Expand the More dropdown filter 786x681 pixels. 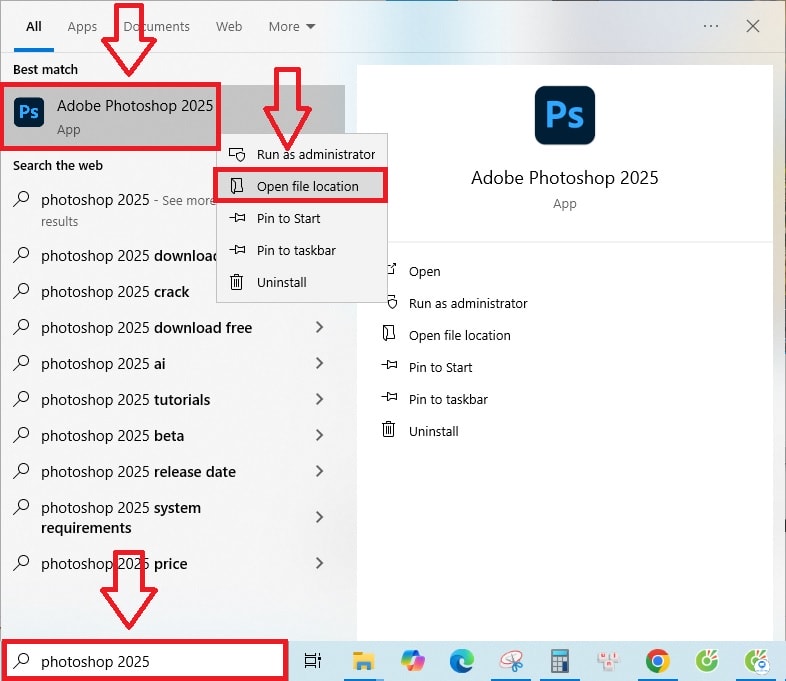click(292, 26)
